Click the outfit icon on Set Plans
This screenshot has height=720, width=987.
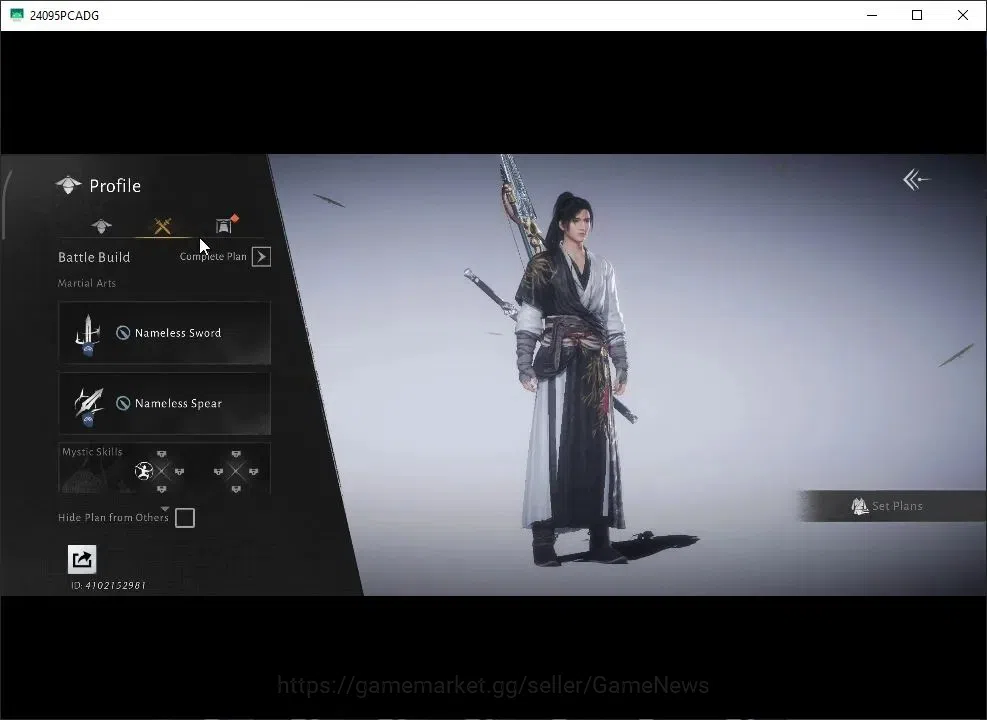[x=859, y=506]
